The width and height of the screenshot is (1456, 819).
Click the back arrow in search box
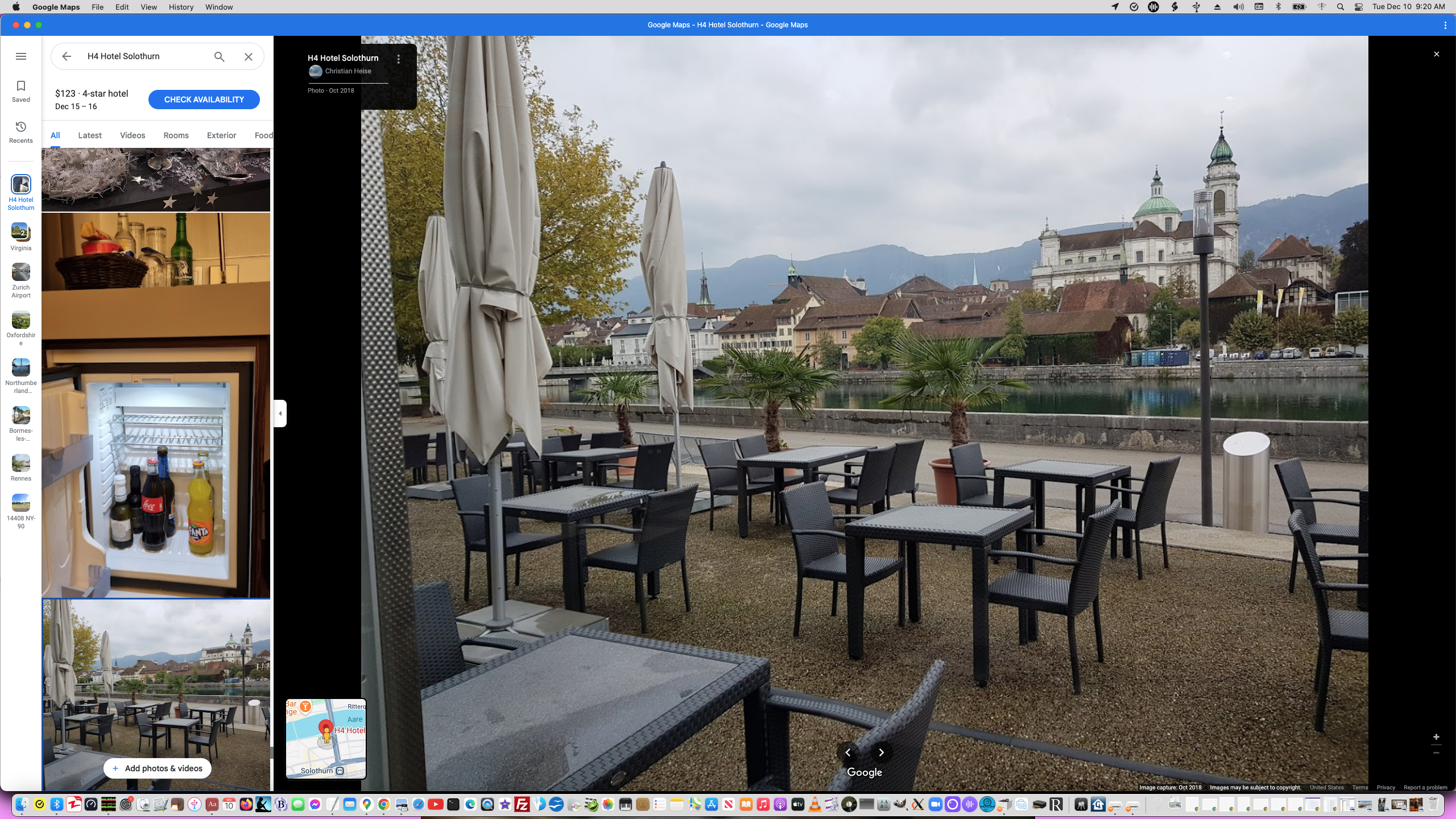67,56
